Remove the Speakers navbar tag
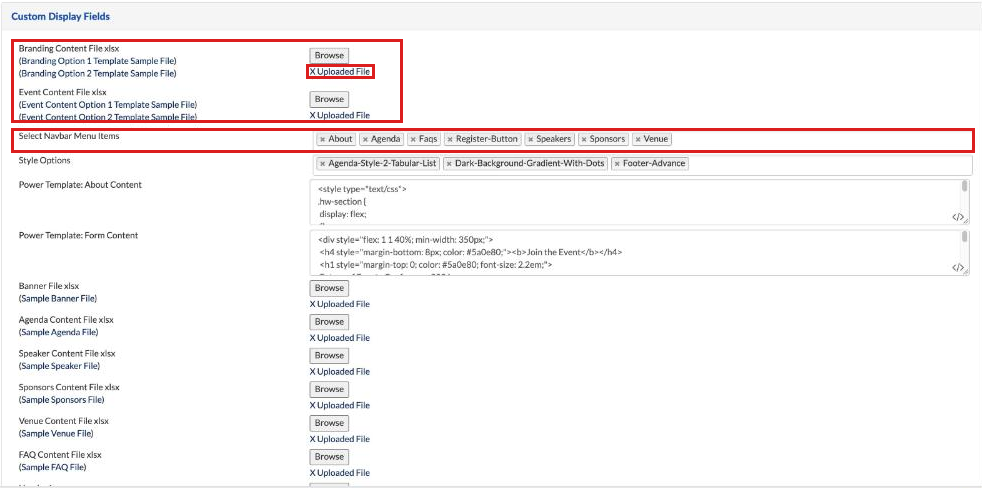 [530, 139]
